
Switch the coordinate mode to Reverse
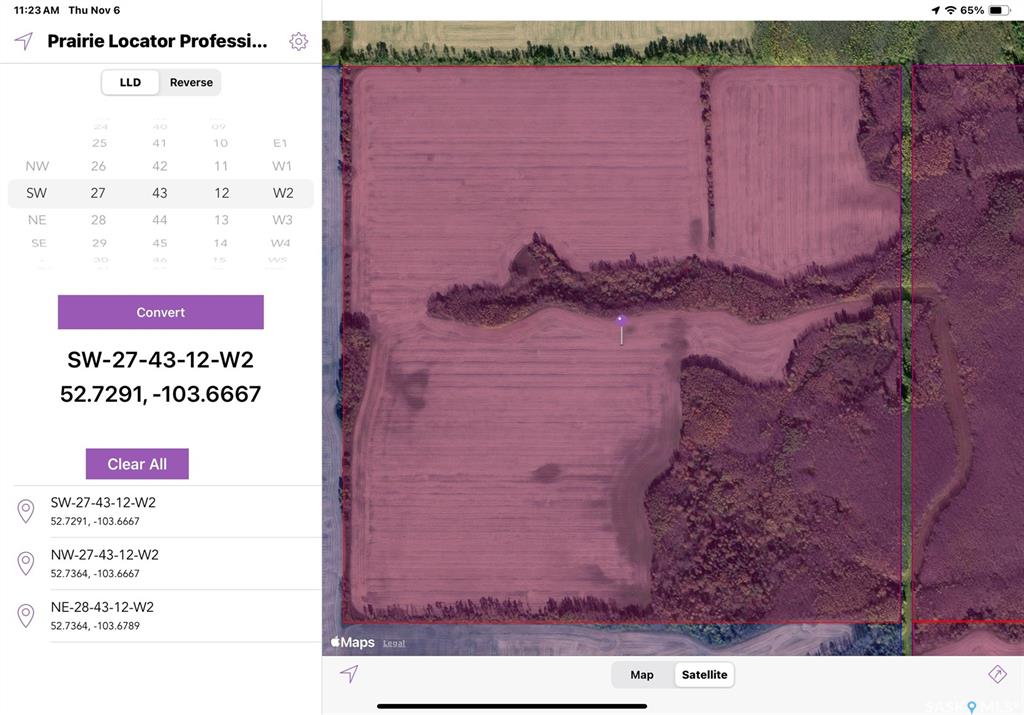190,82
